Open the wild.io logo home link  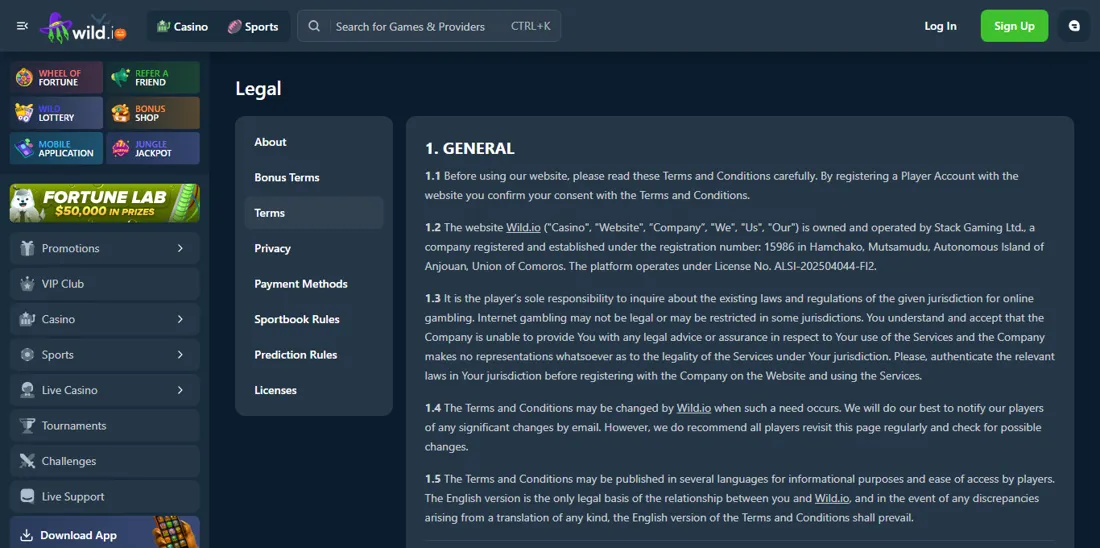(x=83, y=27)
